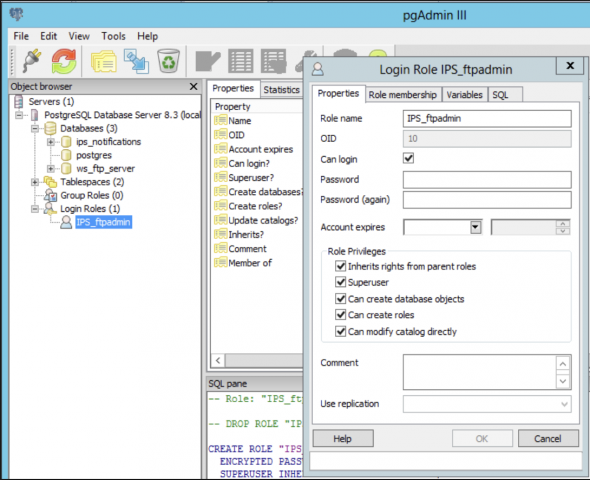Viewport: 590px width, 480px height.
Task: Toggle the Superuser privilege checkbox
Action: pos(341,282)
